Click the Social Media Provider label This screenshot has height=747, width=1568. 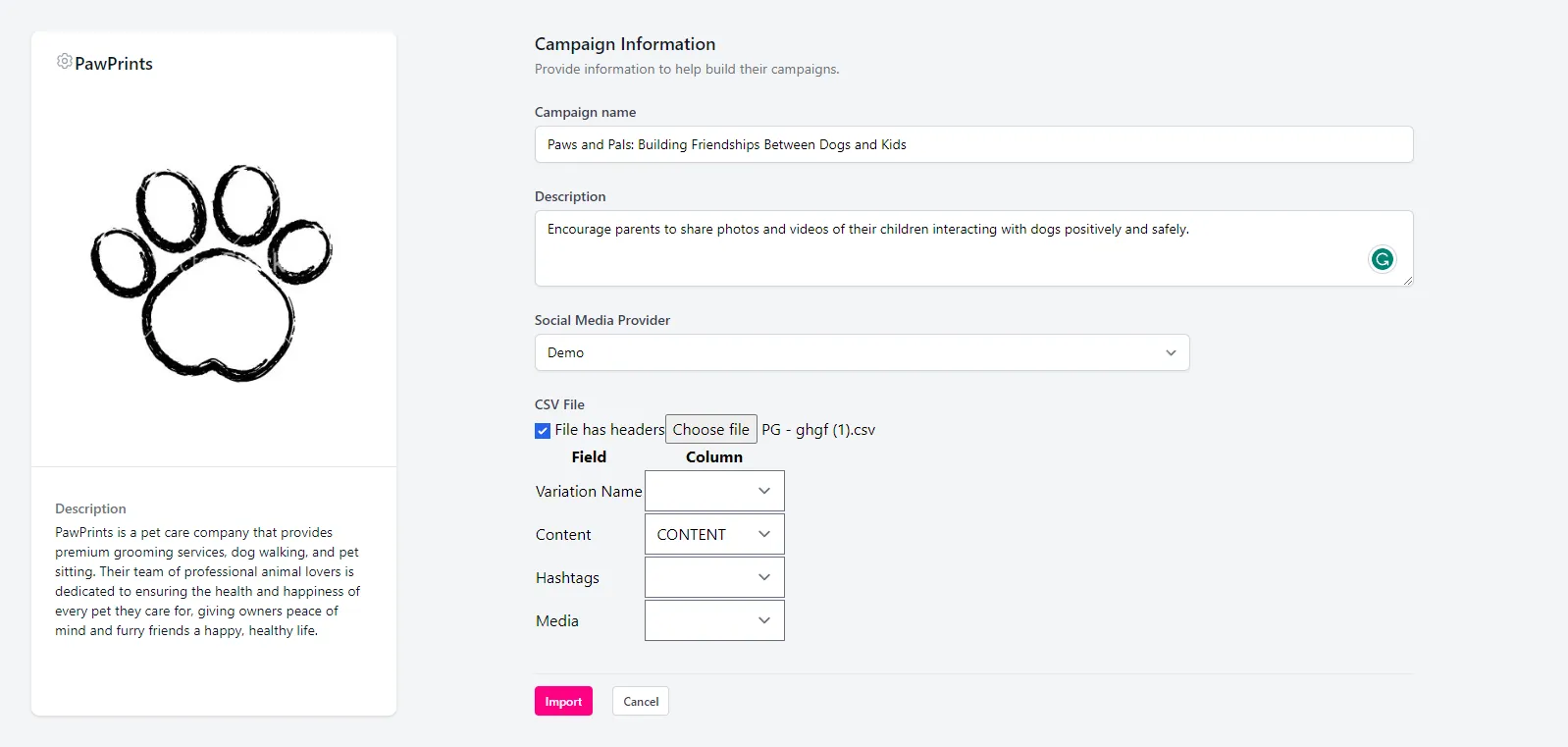pos(602,320)
